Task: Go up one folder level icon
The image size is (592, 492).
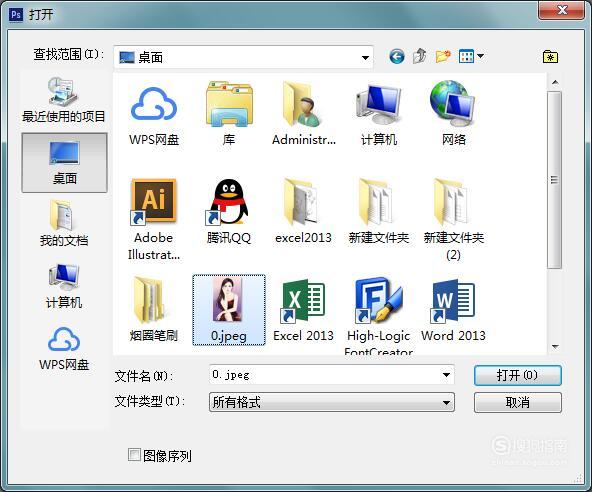Action: [x=419, y=57]
